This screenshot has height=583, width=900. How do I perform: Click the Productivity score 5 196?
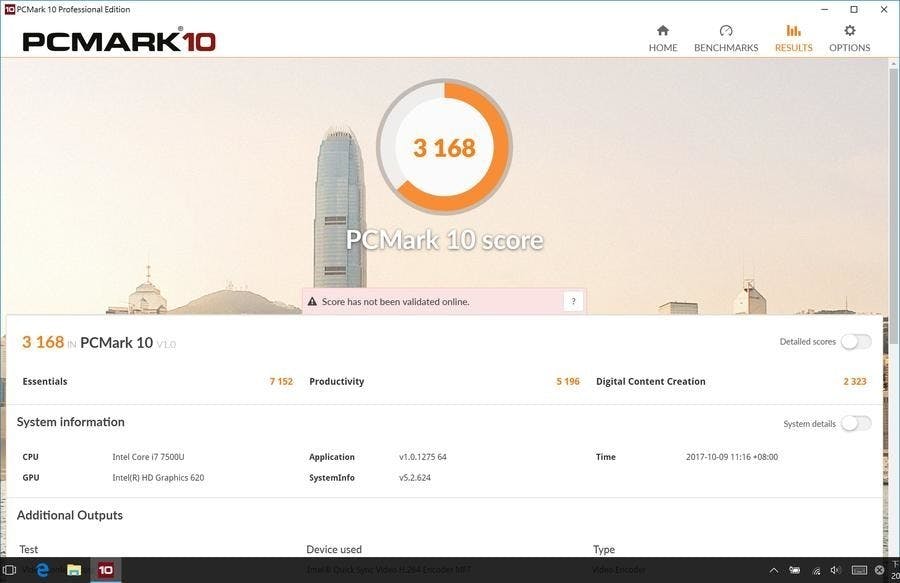point(568,382)
